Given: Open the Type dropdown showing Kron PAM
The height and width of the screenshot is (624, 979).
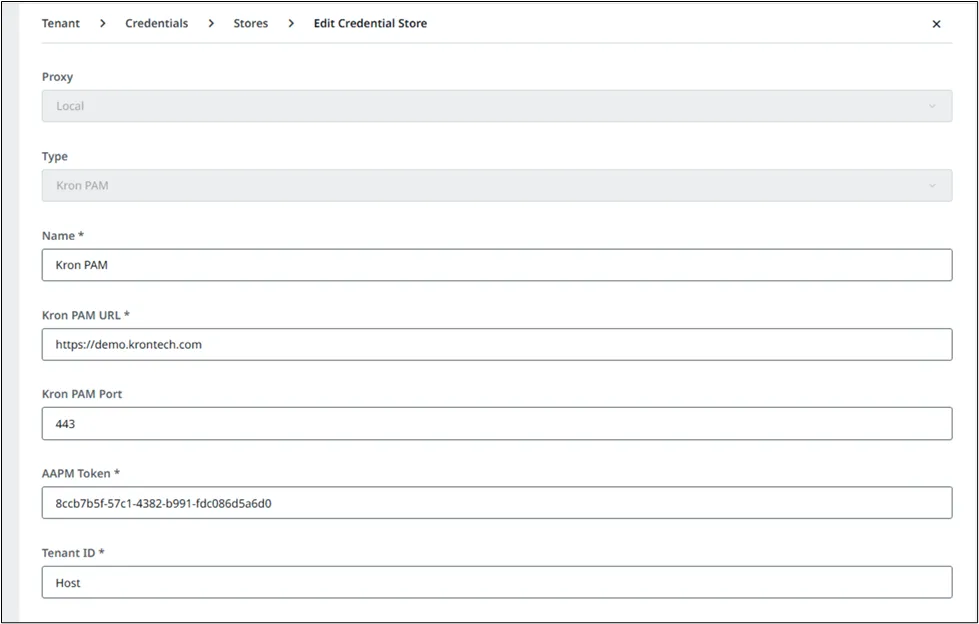Looking at the screenshot, I should tap(497, 186).
